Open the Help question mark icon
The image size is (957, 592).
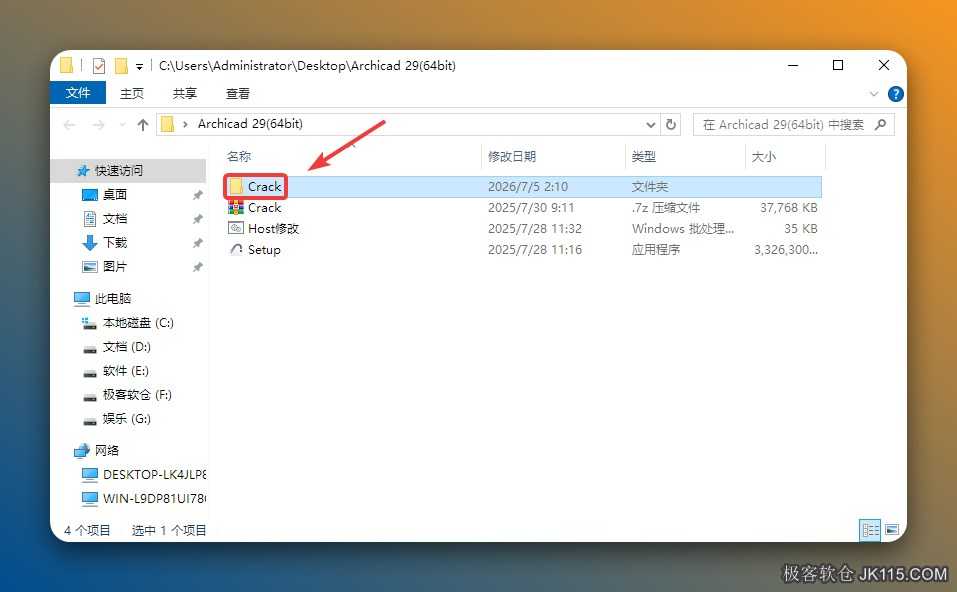(x=895, y=93)
